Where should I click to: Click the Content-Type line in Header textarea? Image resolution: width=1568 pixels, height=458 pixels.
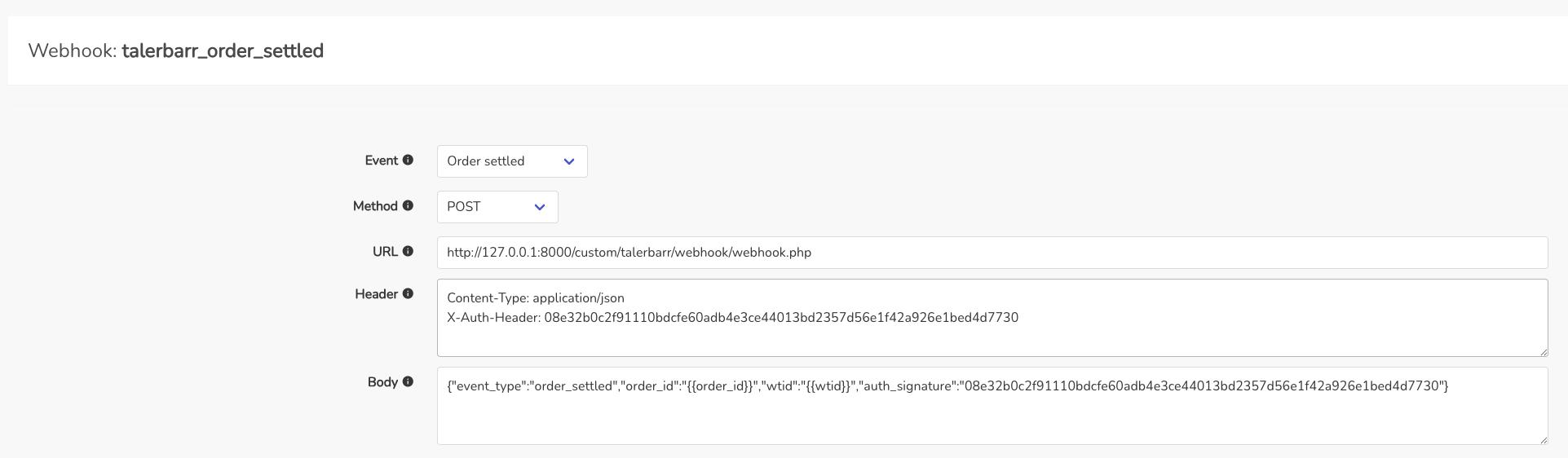[x=536, y=298]
